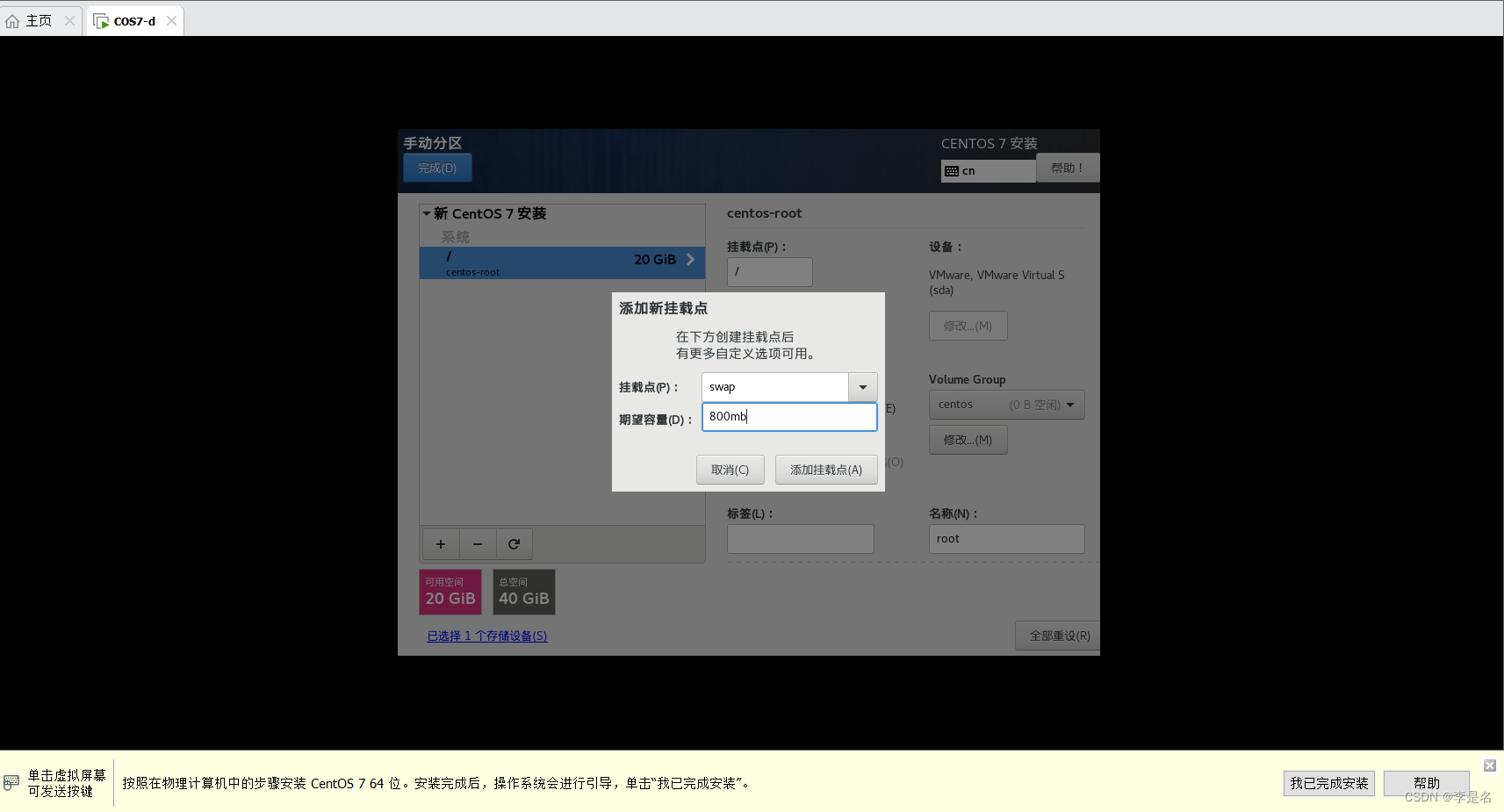Screen dimensions: 1504x812
Task: Click the 总空间 40 GiB box
Action: pyautogui.click(x=524, y=593)
